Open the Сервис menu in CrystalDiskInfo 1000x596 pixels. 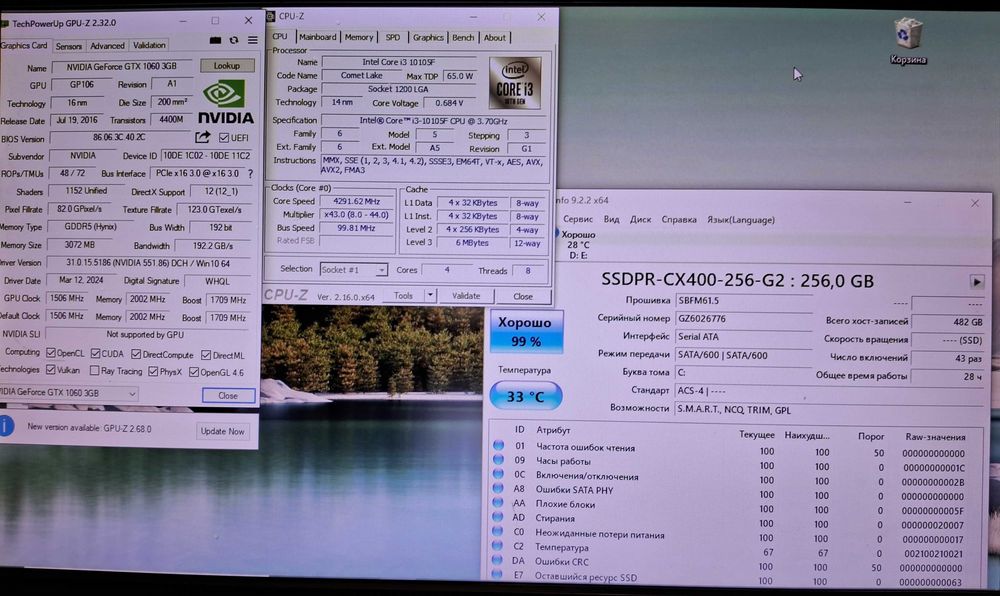click(x=578, y=219)
